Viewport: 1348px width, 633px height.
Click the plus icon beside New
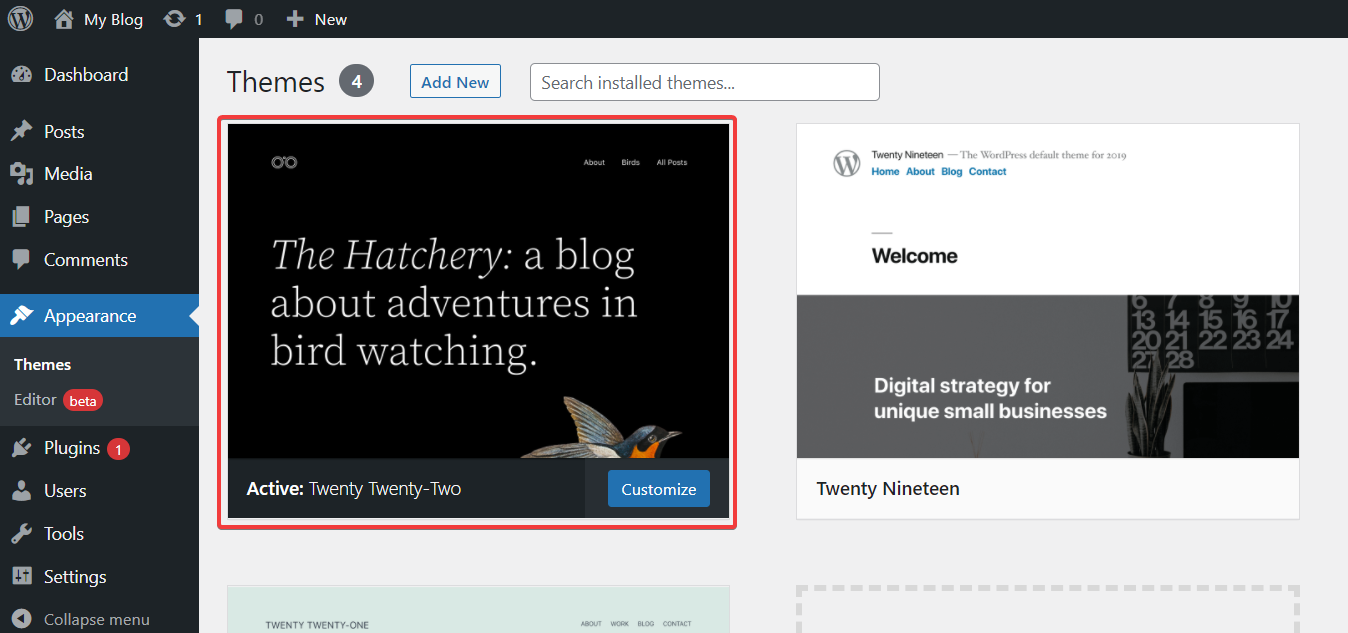pyautogui.click(x=294, y=19)
